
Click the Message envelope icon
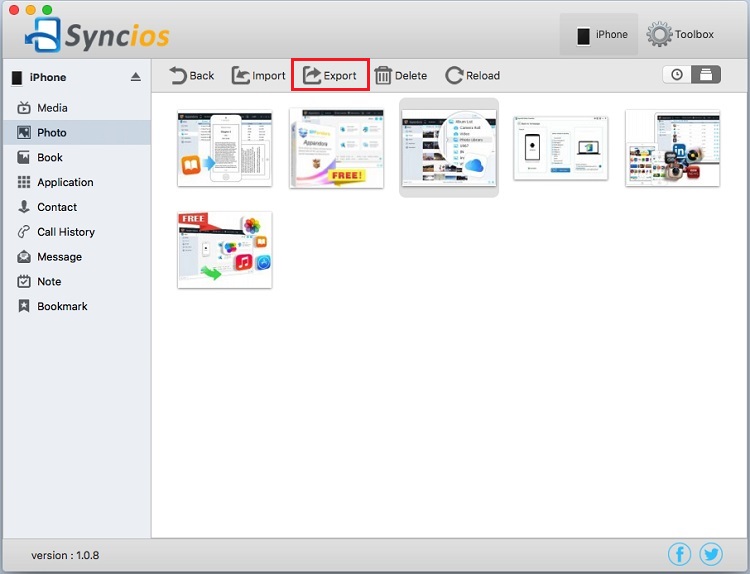24,257
